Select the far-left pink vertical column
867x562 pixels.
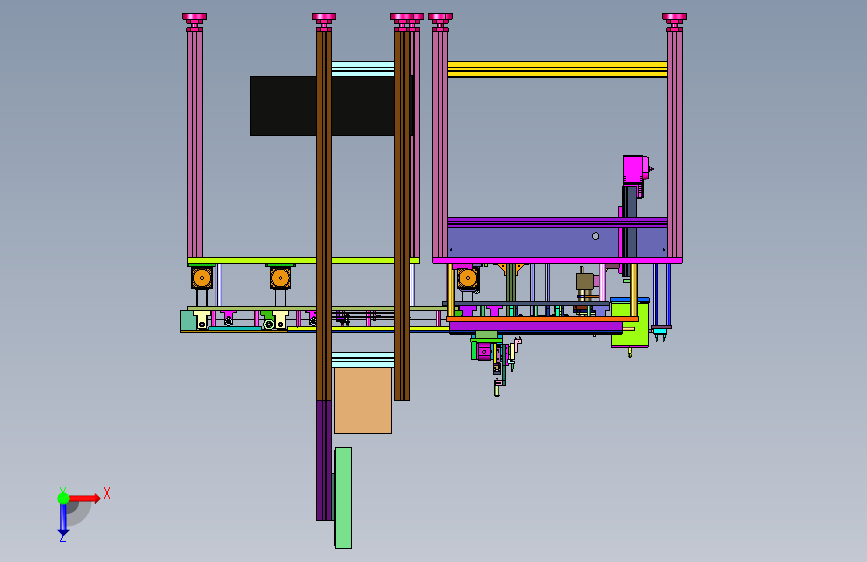195,144
